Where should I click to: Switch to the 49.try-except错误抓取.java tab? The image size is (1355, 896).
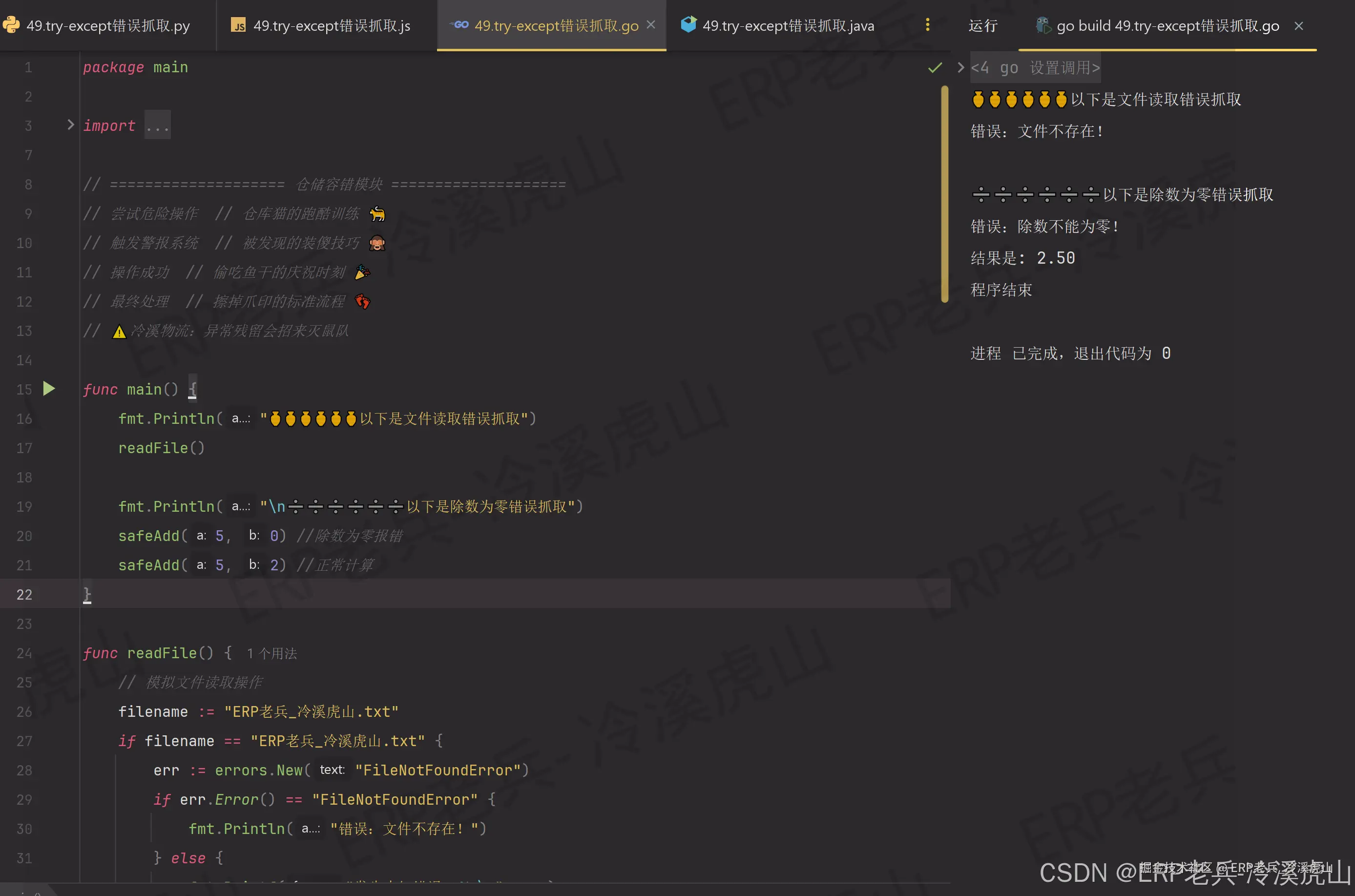tap(789, 25)
